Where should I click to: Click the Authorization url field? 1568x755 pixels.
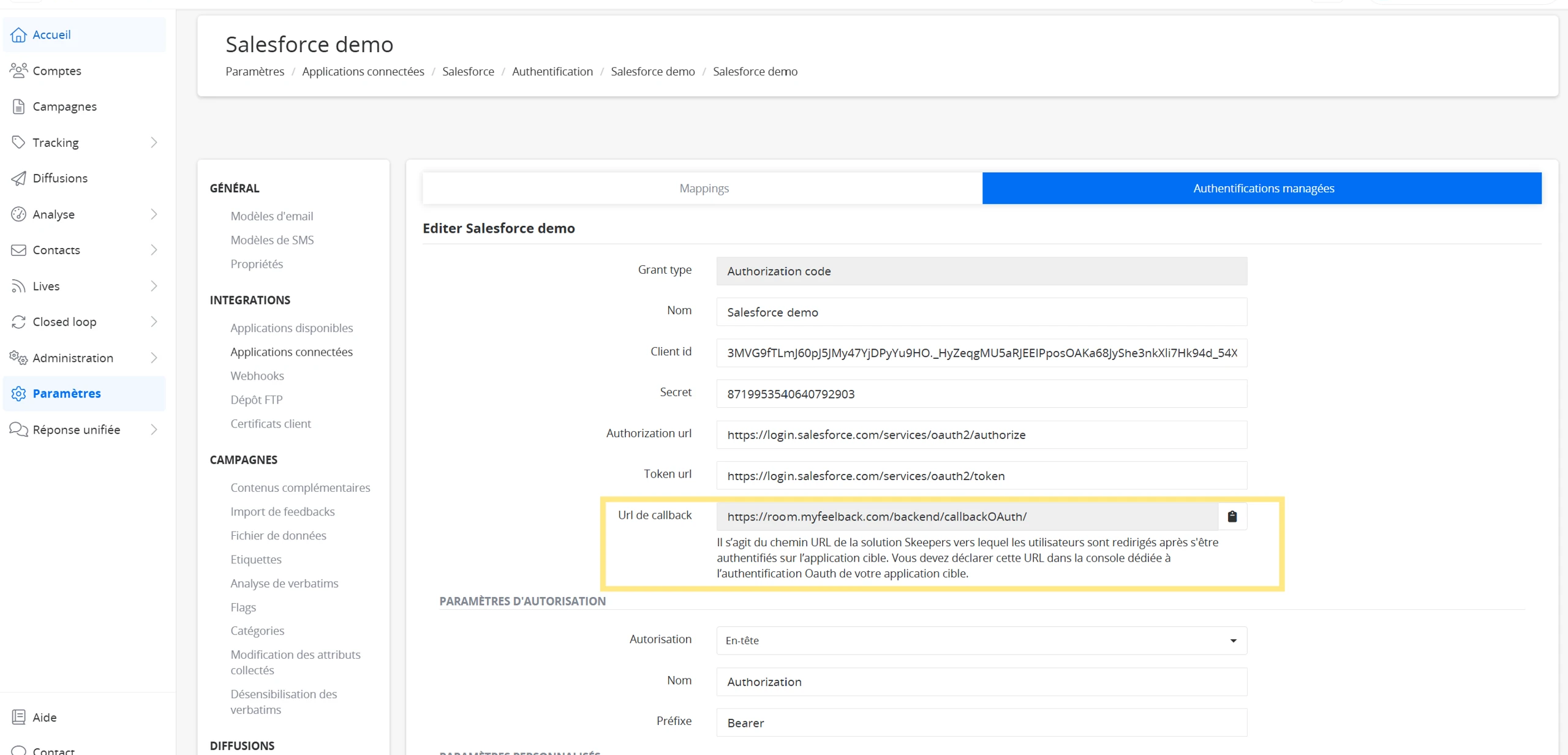click(x=982, y=435)
